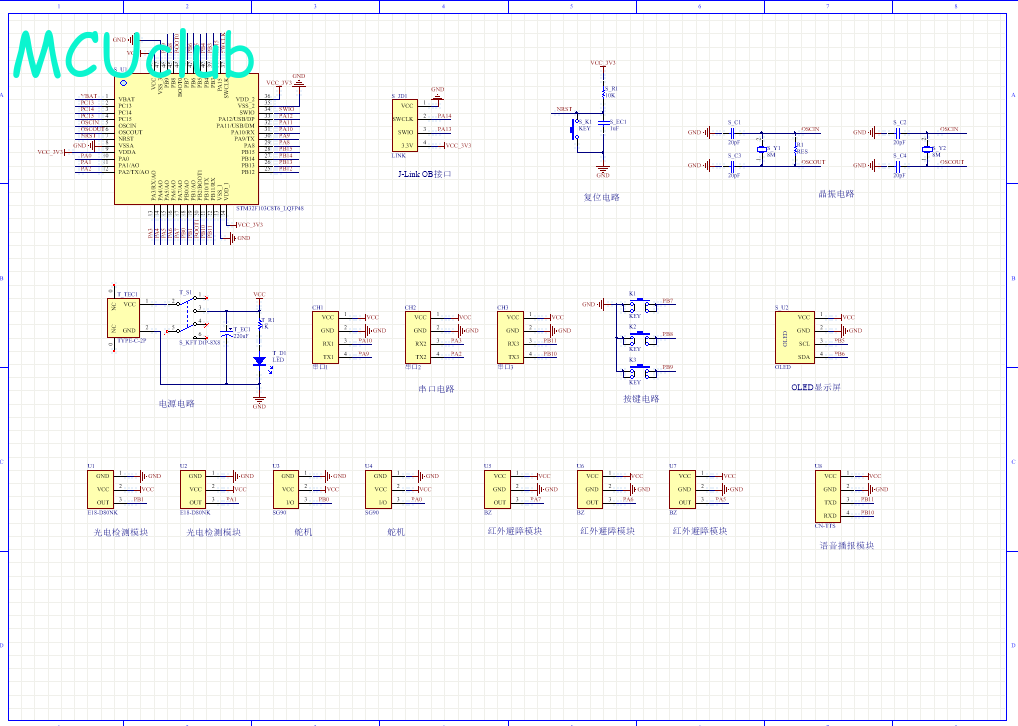
Task: Select the U1 E18-D80NK photoelectric sensor block
Action: pos(101,489)
